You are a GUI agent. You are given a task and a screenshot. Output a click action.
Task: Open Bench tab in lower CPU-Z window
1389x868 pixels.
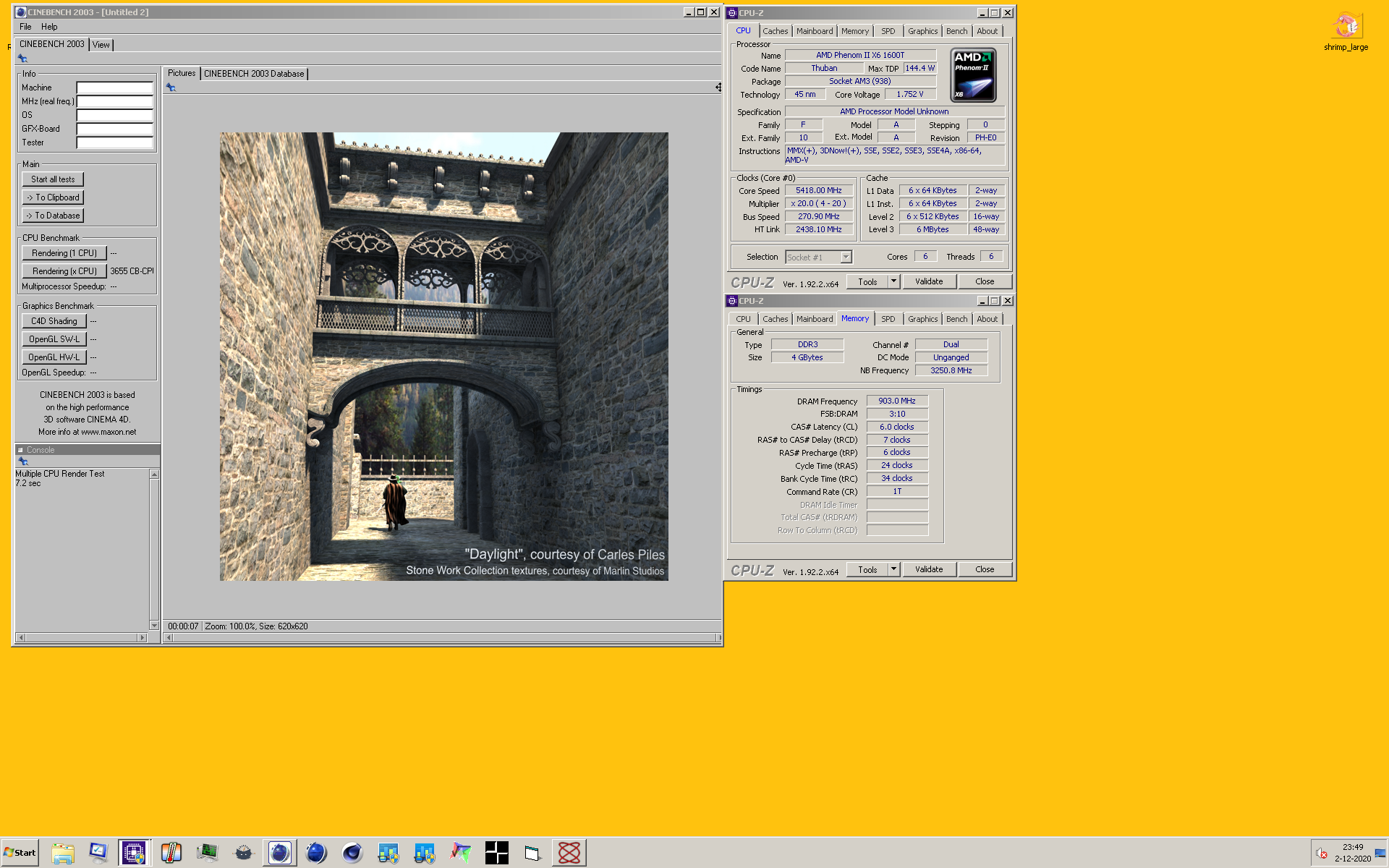click(956, 319)
